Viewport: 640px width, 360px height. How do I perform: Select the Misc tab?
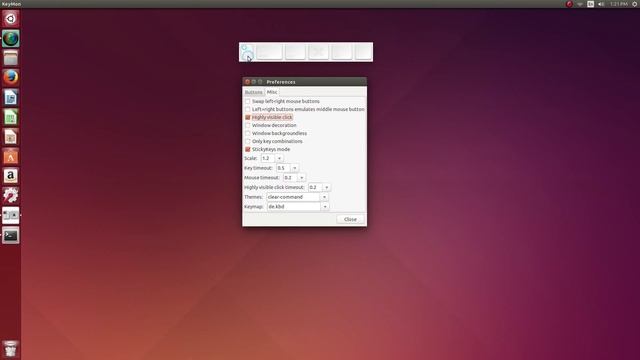pyautogui.click(x=272, y=92)
